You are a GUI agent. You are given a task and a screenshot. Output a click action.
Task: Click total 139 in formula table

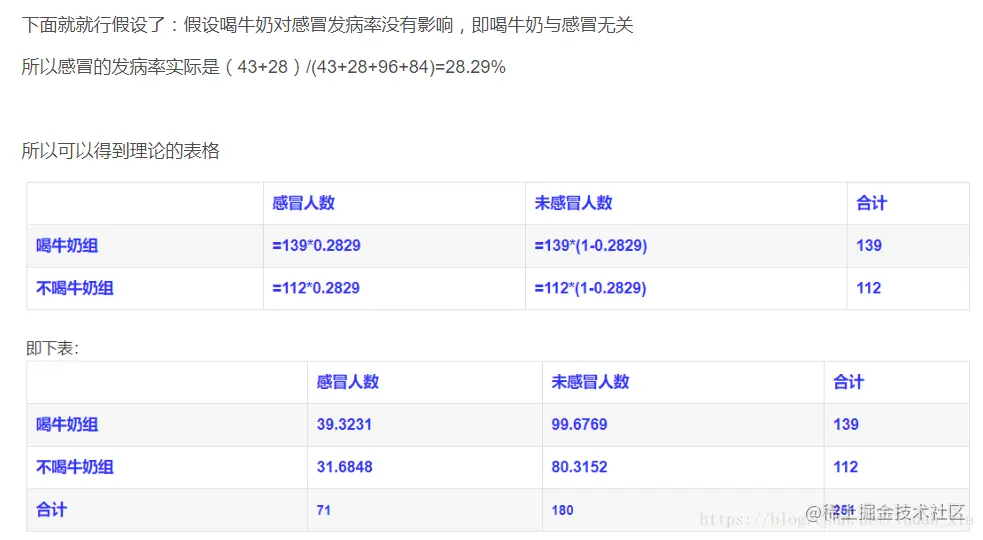(869, 246)
